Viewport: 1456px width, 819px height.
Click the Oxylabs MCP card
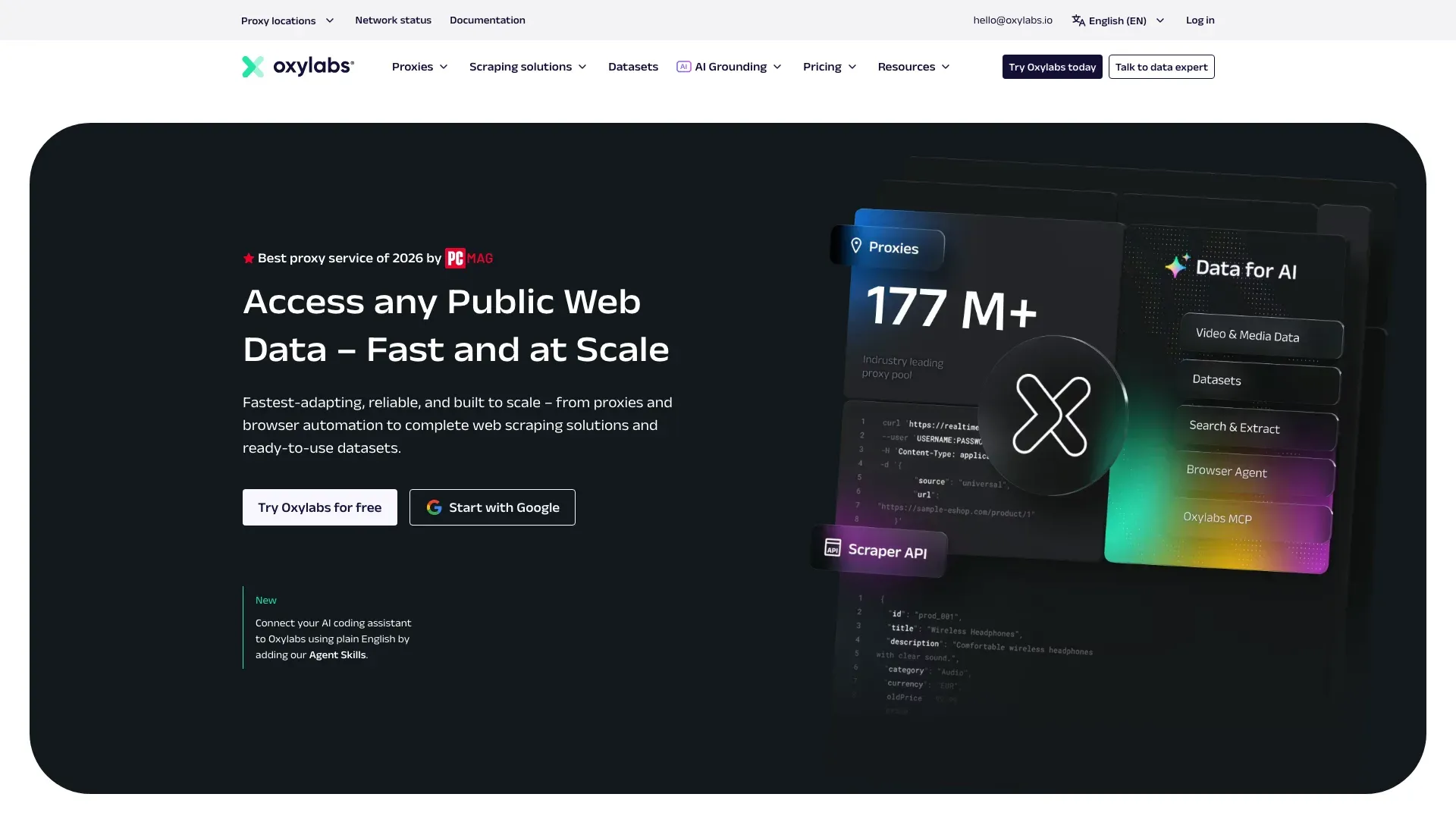[x=1251, y=519]
